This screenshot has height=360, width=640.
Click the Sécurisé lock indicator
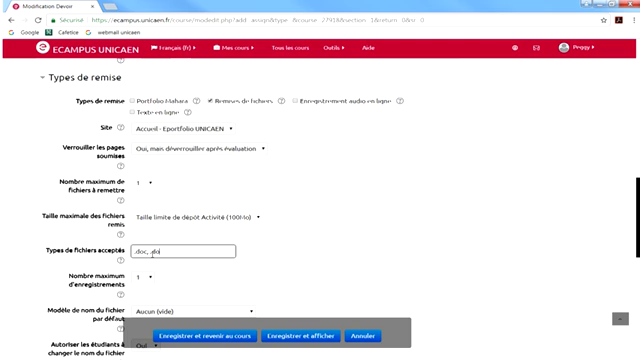click(67, 20)
